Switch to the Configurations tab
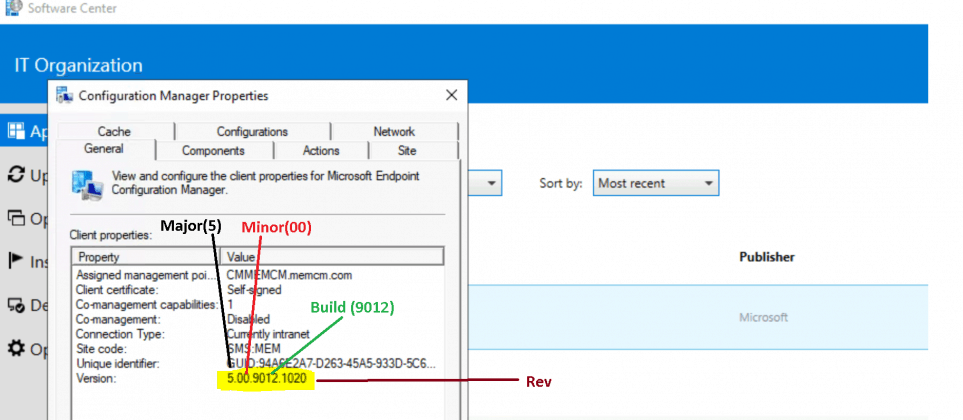 pyautogui.click(x=252, y=131)
